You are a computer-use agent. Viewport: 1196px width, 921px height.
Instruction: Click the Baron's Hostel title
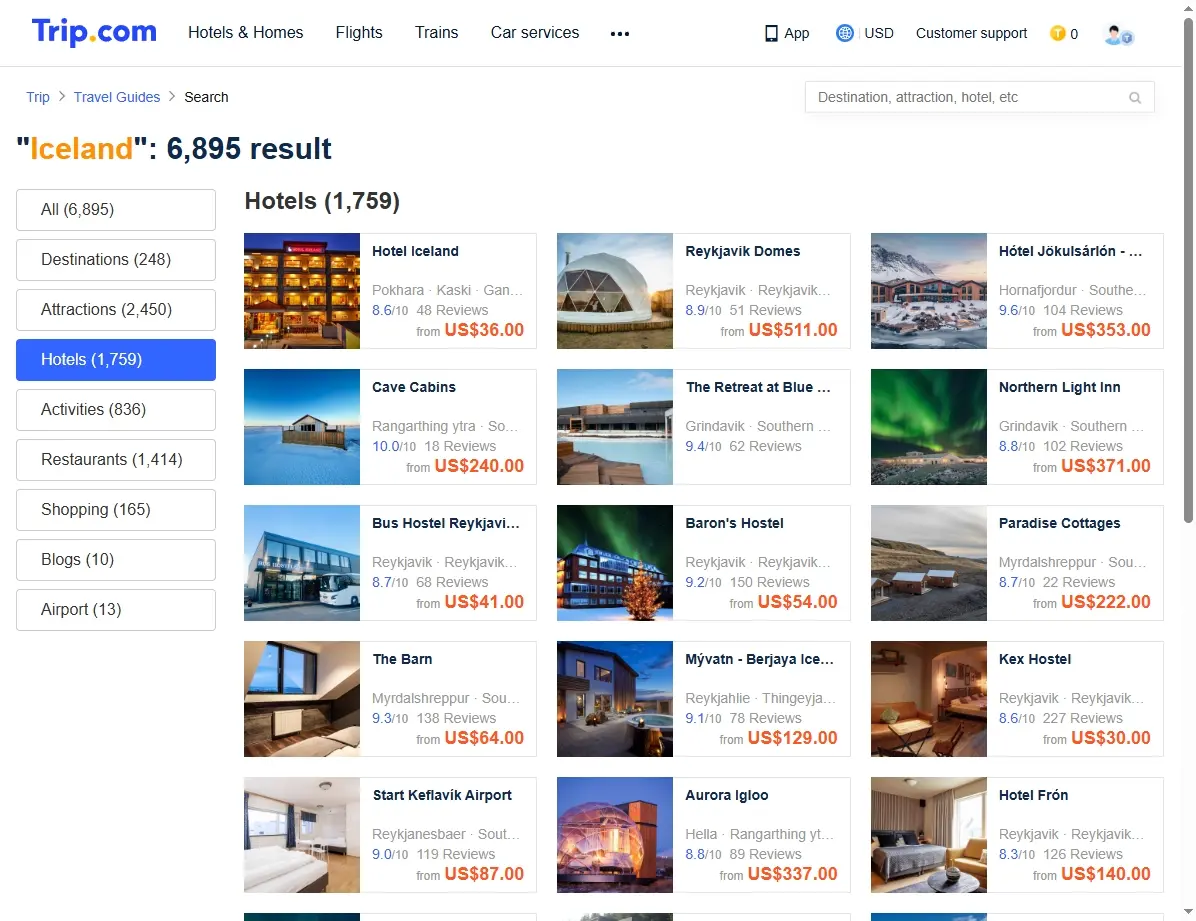734,523
